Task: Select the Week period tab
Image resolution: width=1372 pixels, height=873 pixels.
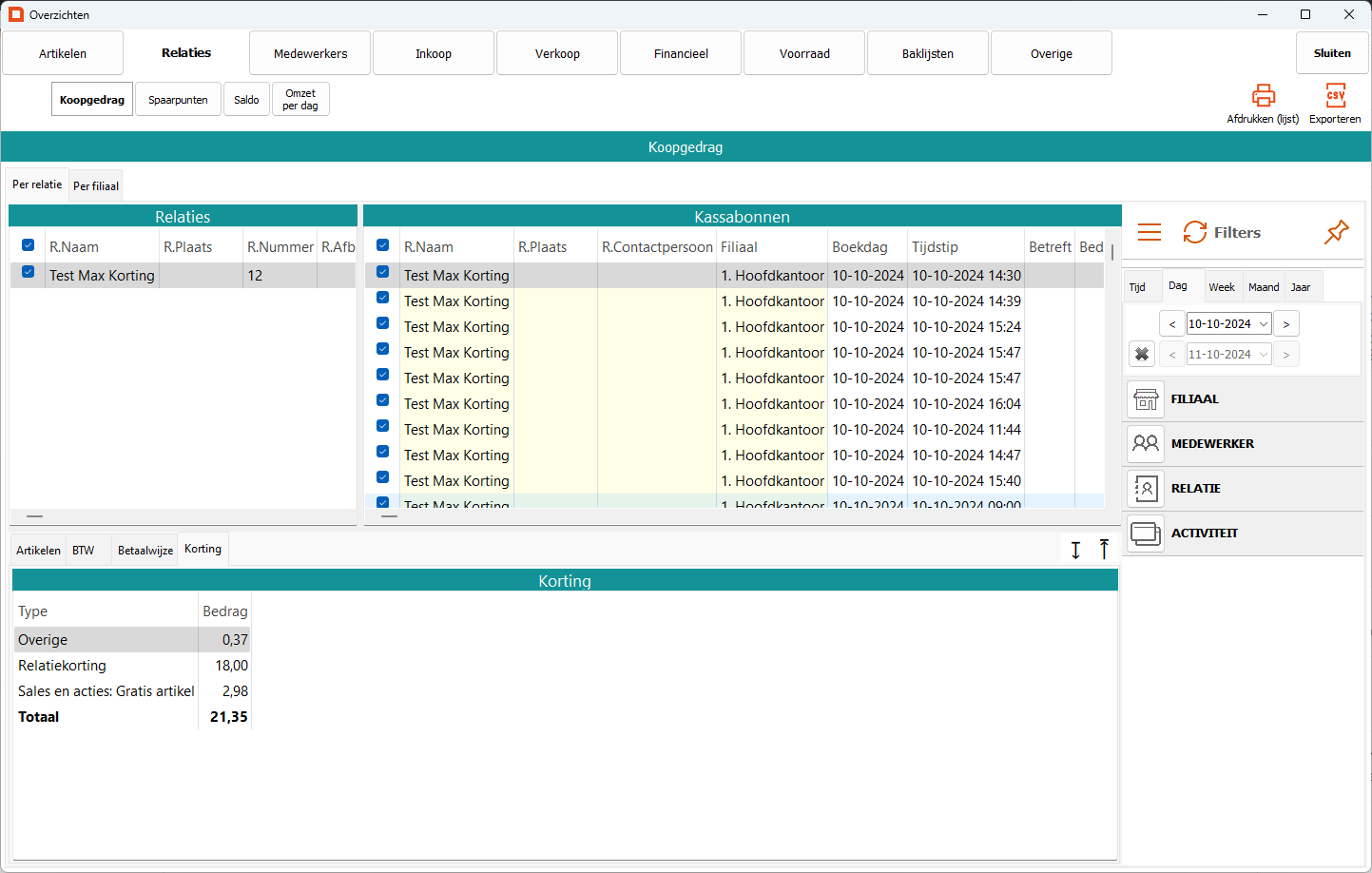Action: pyautogui.click(x=1222, y=287)
